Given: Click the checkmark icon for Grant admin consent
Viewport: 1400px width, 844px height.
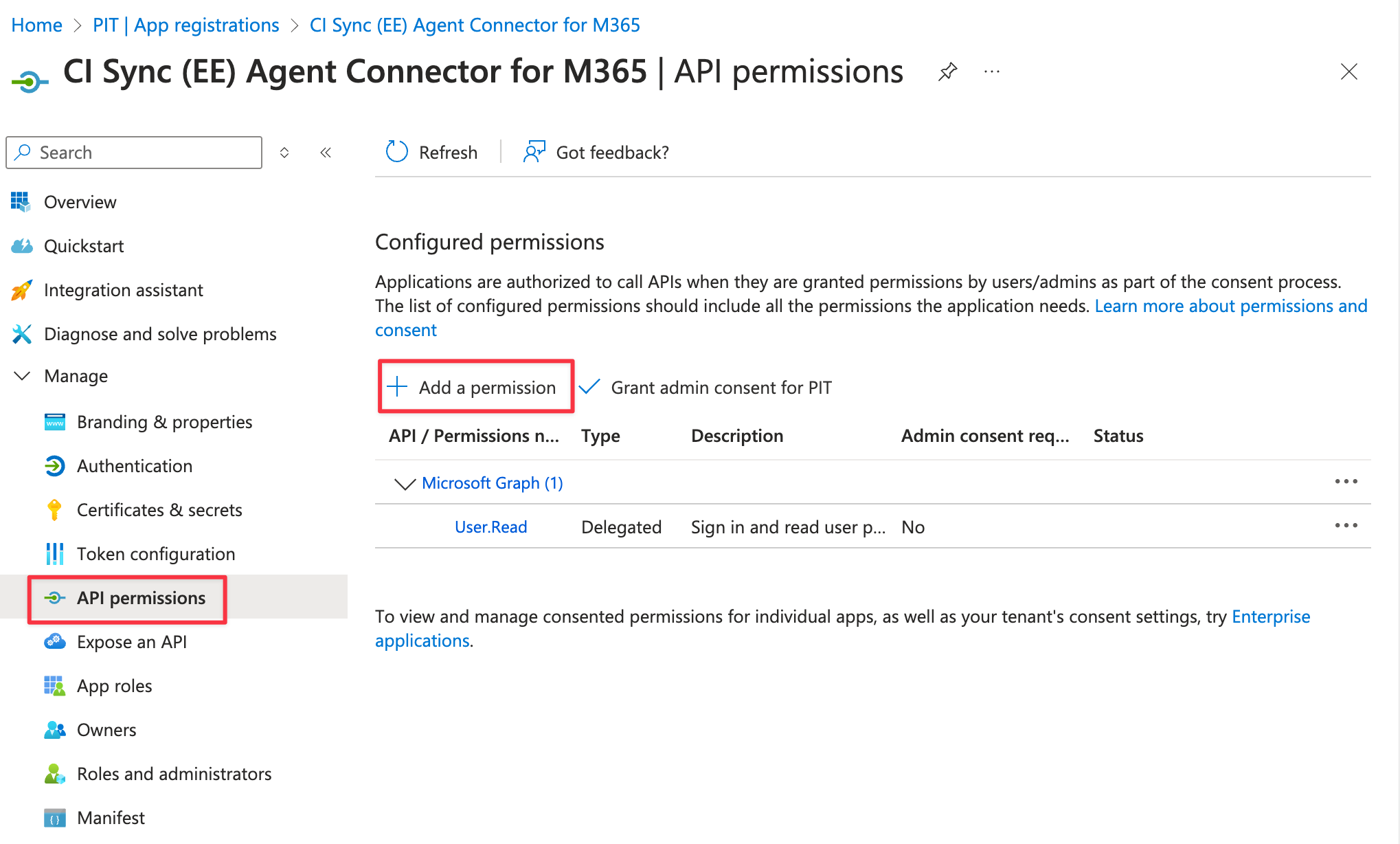Looking at the screenshot, I should pos(589,387).
